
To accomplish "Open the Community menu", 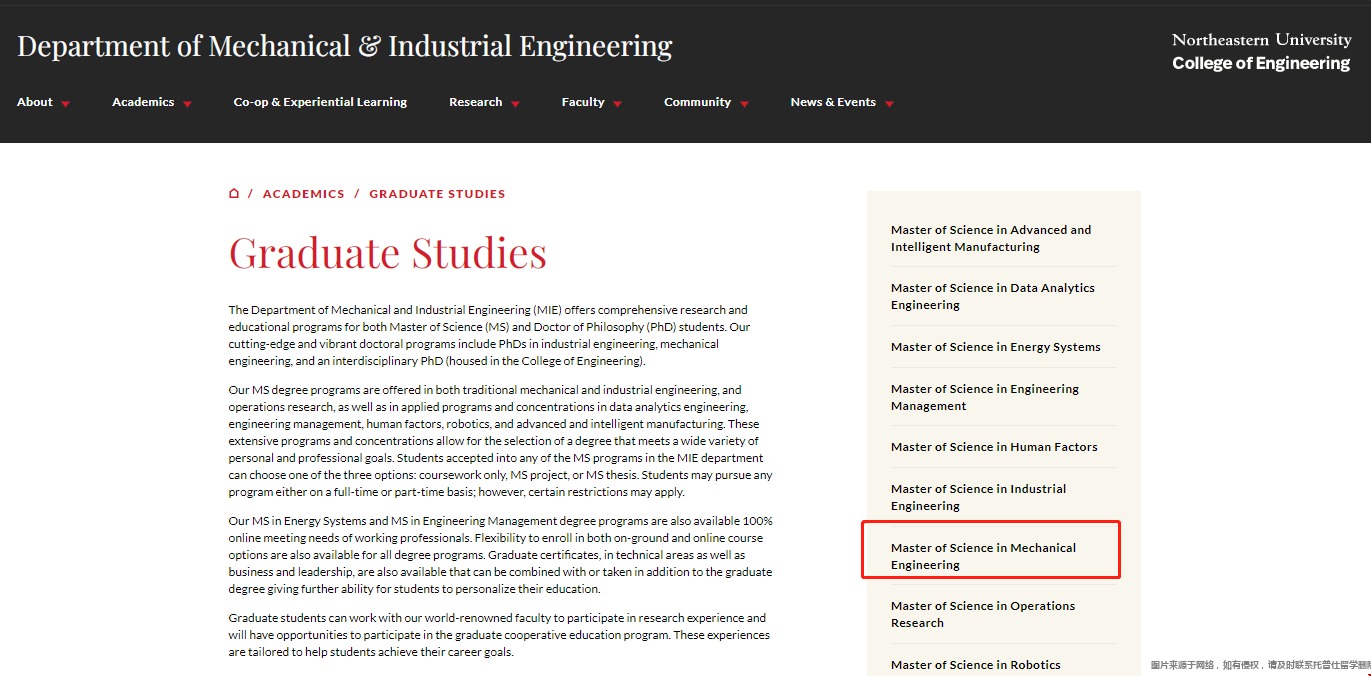I will [697, 102].
